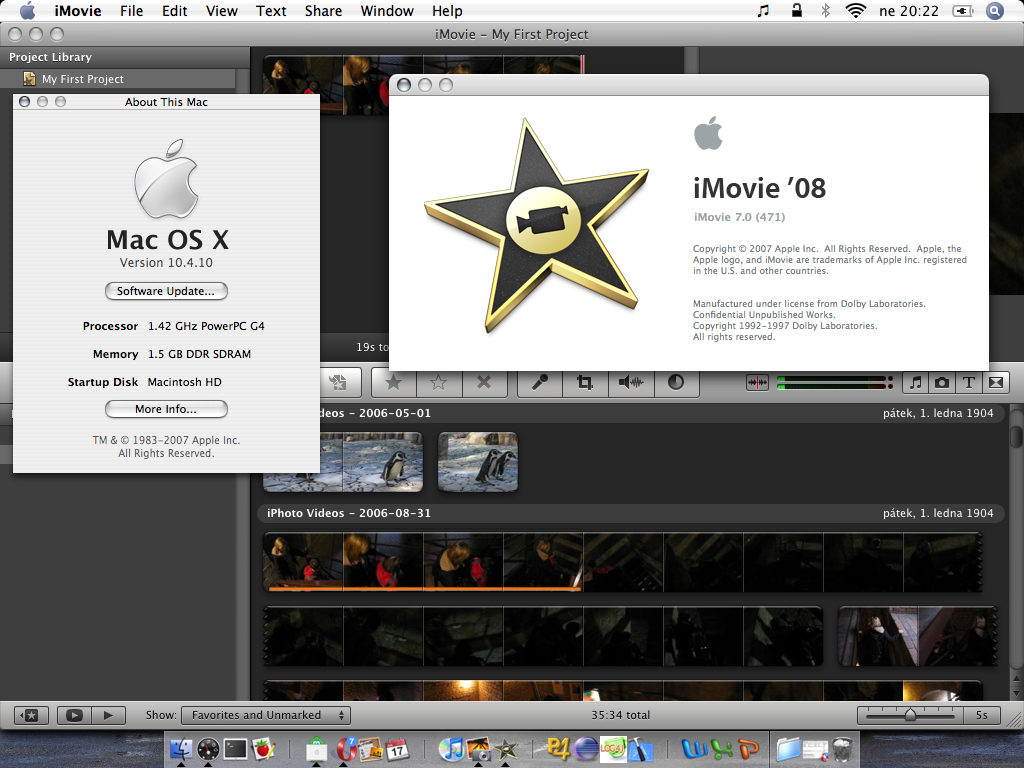Open iCal from the dock

point(396,749)
